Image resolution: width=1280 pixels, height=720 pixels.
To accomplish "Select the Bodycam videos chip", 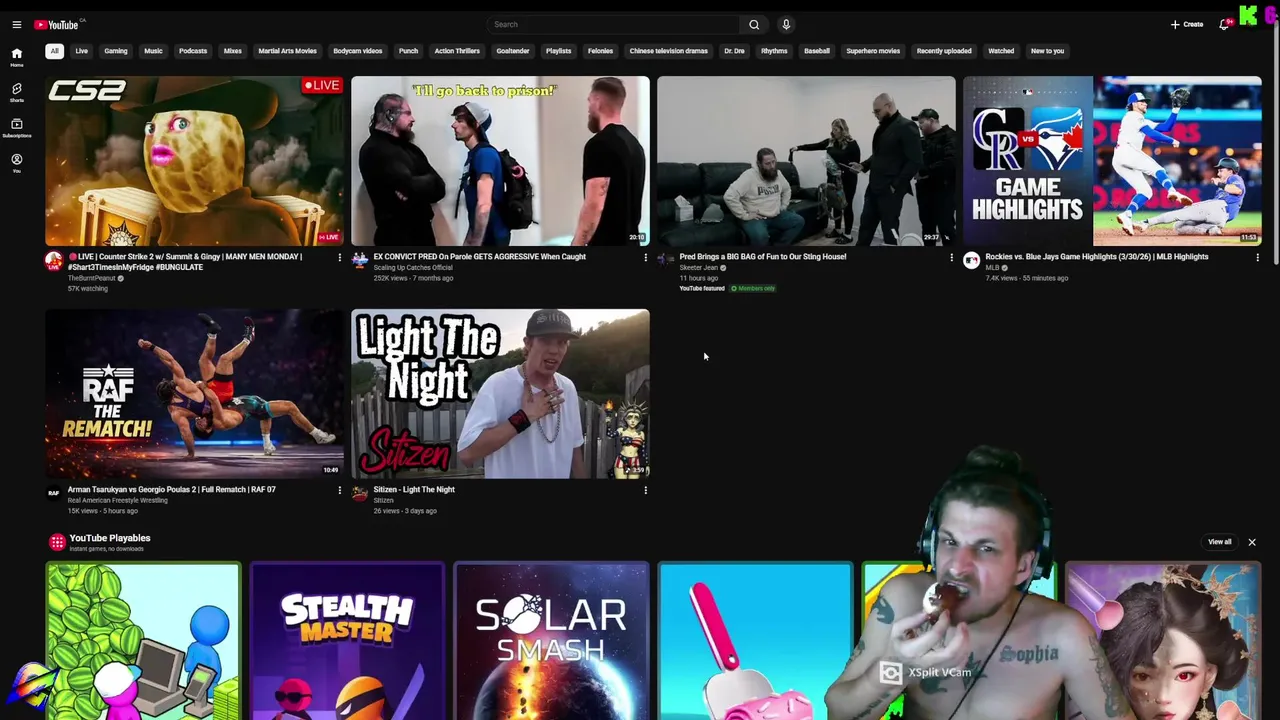I will point(358,51).
